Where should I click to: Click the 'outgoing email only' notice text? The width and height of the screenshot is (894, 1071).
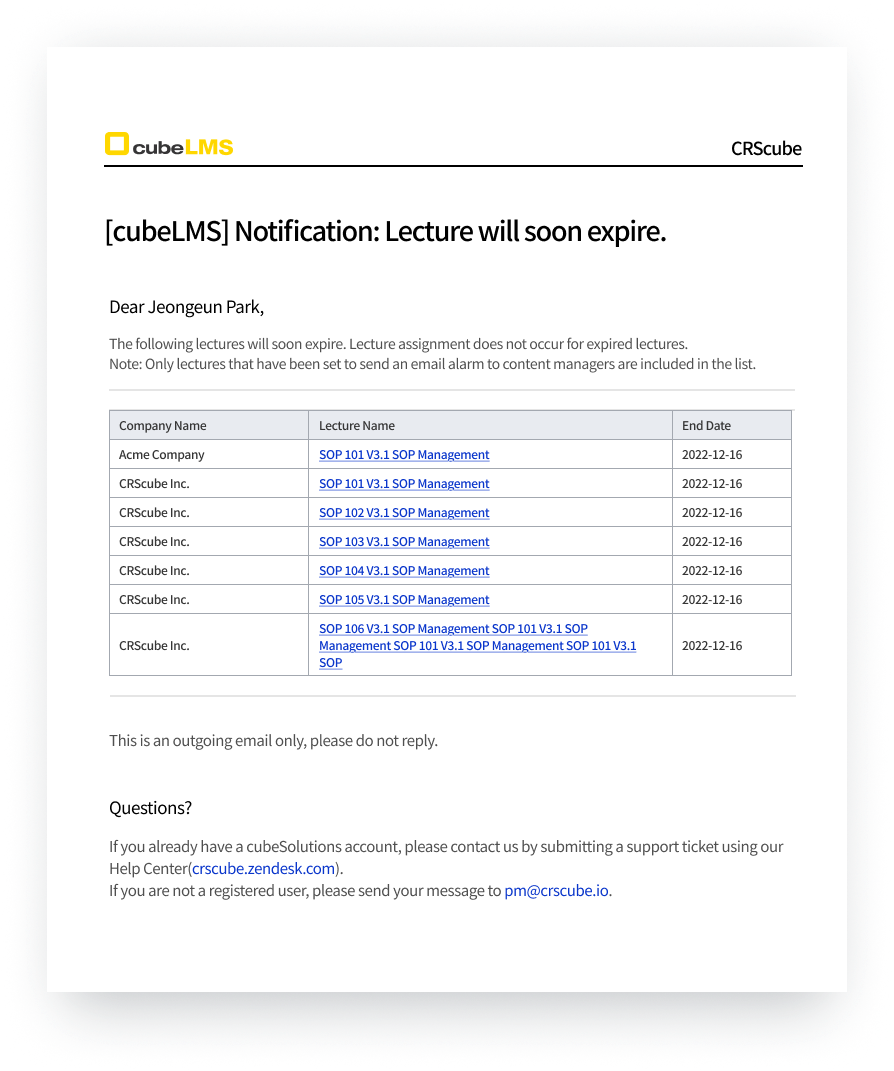(273, 741)
